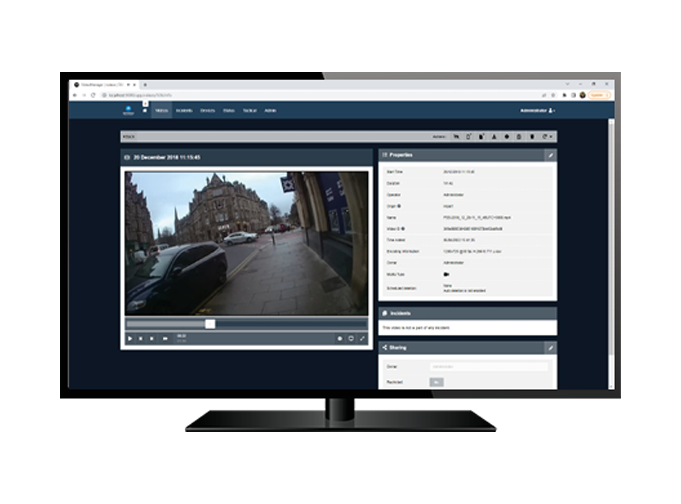Viewport: 681px width, 504px height.
Task: Switch to the Incidents tab
Action: pyautogui.click(x=184, y=110)
